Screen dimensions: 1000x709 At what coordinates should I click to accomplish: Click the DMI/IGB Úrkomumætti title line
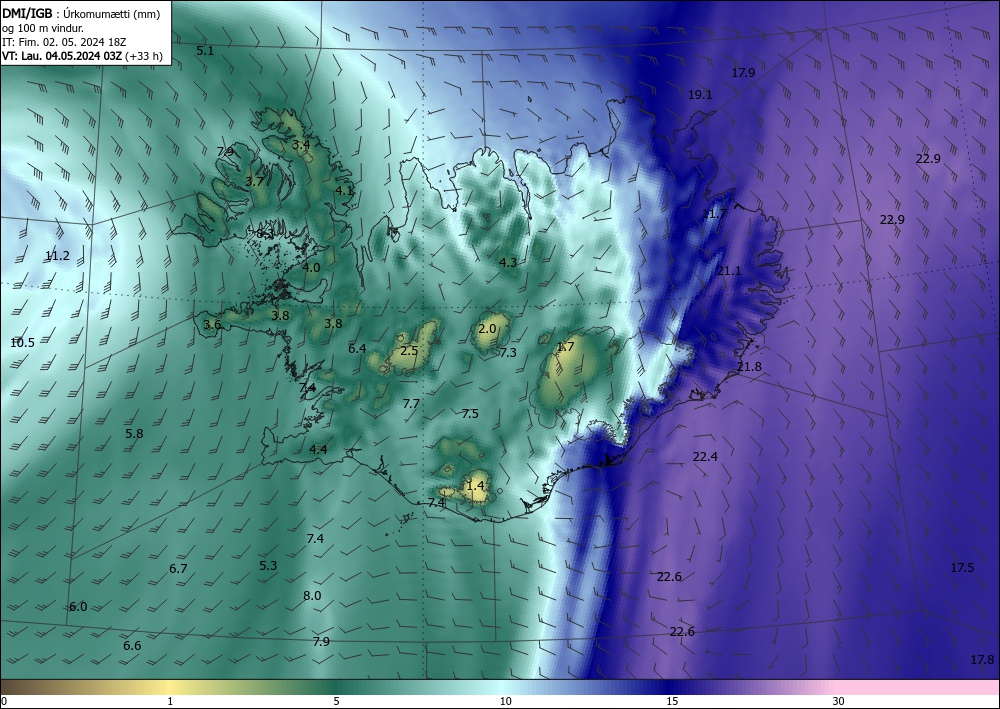(x=81, y=14)
